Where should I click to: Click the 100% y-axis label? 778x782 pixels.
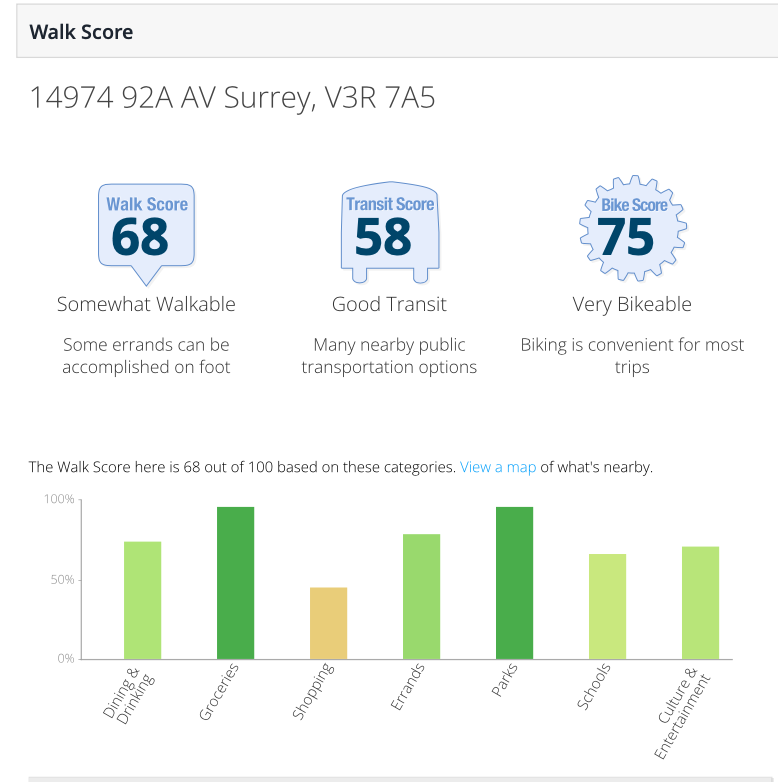[x=59, y=499]
